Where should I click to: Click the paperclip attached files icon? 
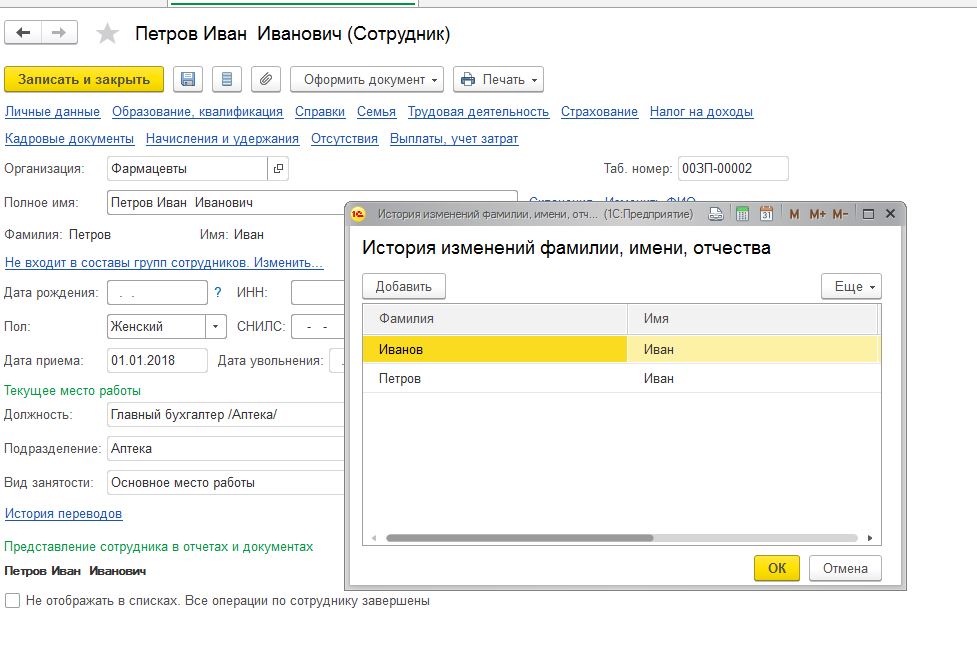click(265, 79)
